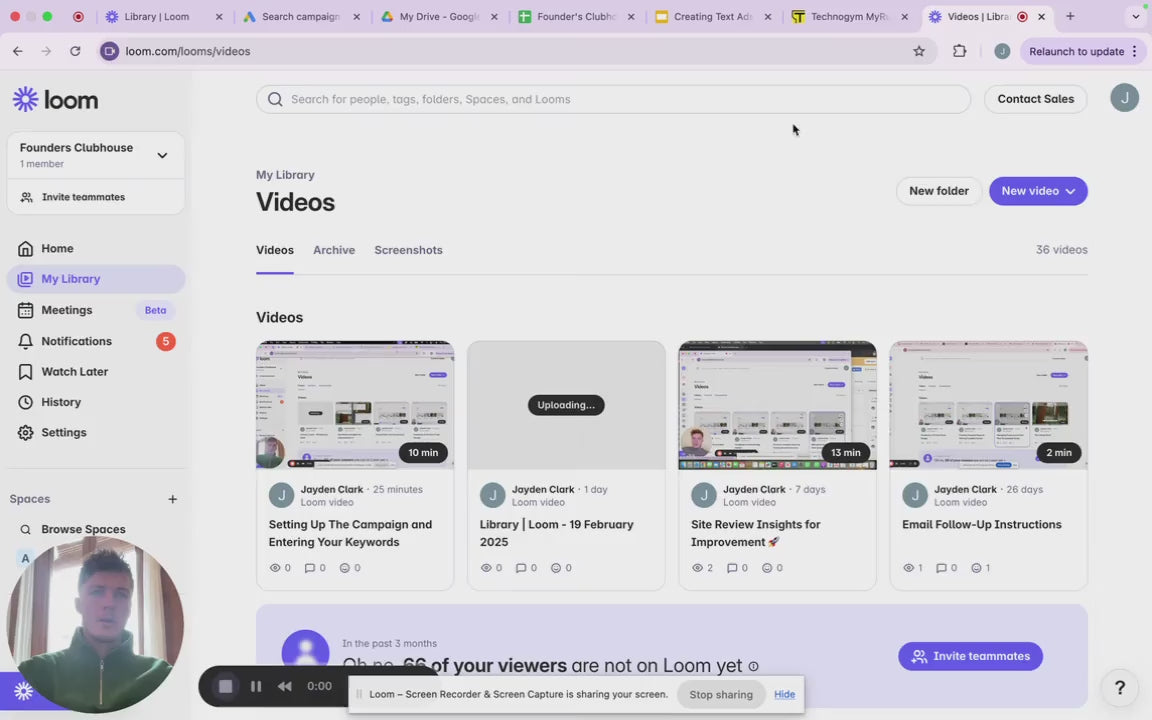Image resolution: width=1152 pixels, height=720 pixels.
Task: Bookmark this page with the star icon
Action: 919,51
